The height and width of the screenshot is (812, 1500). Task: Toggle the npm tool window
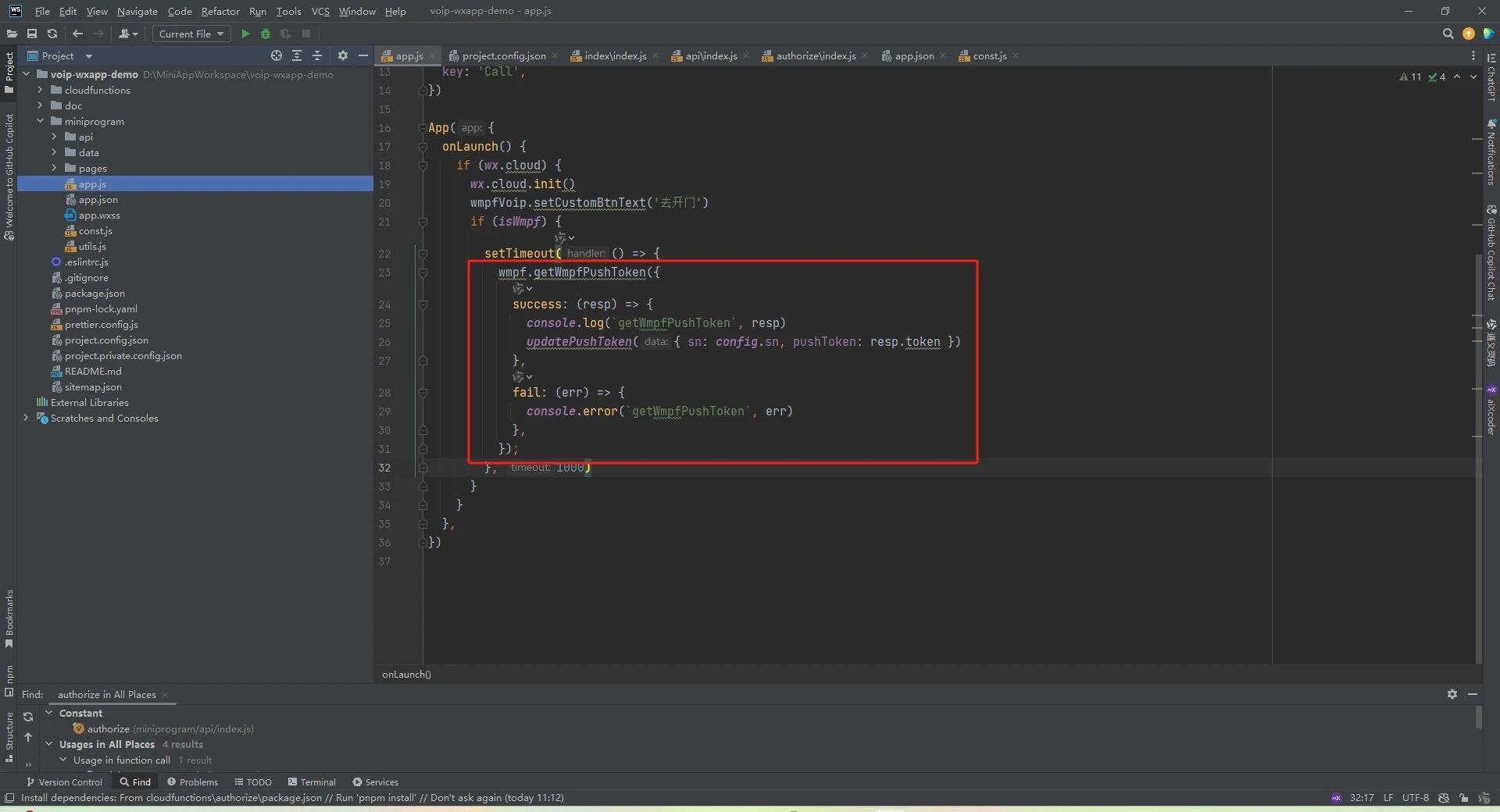point(9,681)
